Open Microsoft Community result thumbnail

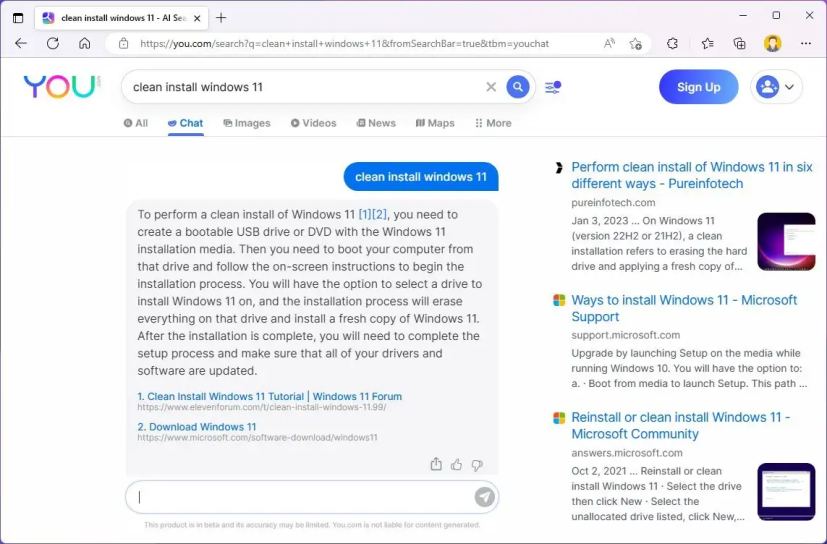pyautogui.click(x=786, y=492)
